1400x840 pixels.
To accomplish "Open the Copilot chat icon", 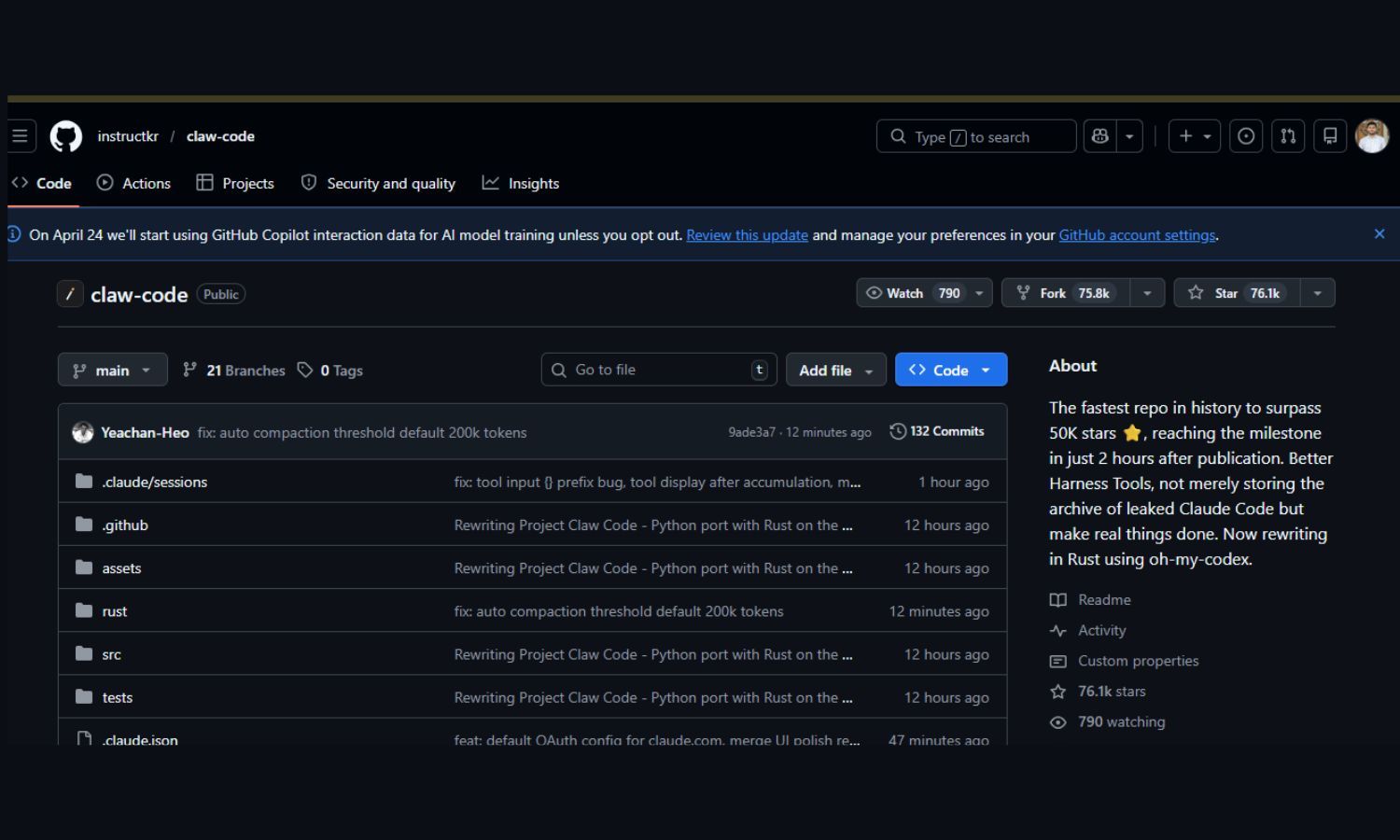I will (x=1099, y=136).
